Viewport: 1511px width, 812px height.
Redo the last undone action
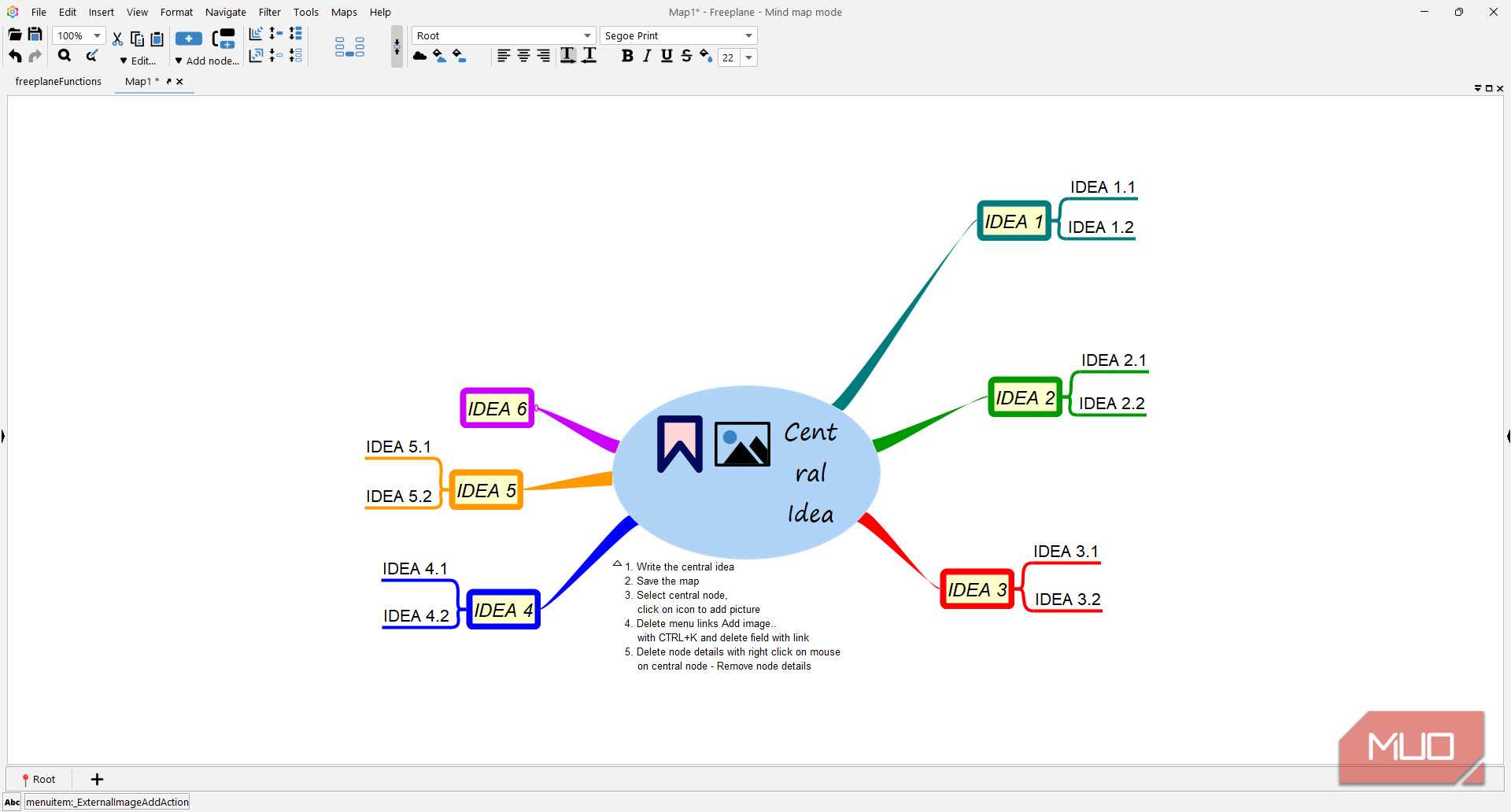coord(35,56)
